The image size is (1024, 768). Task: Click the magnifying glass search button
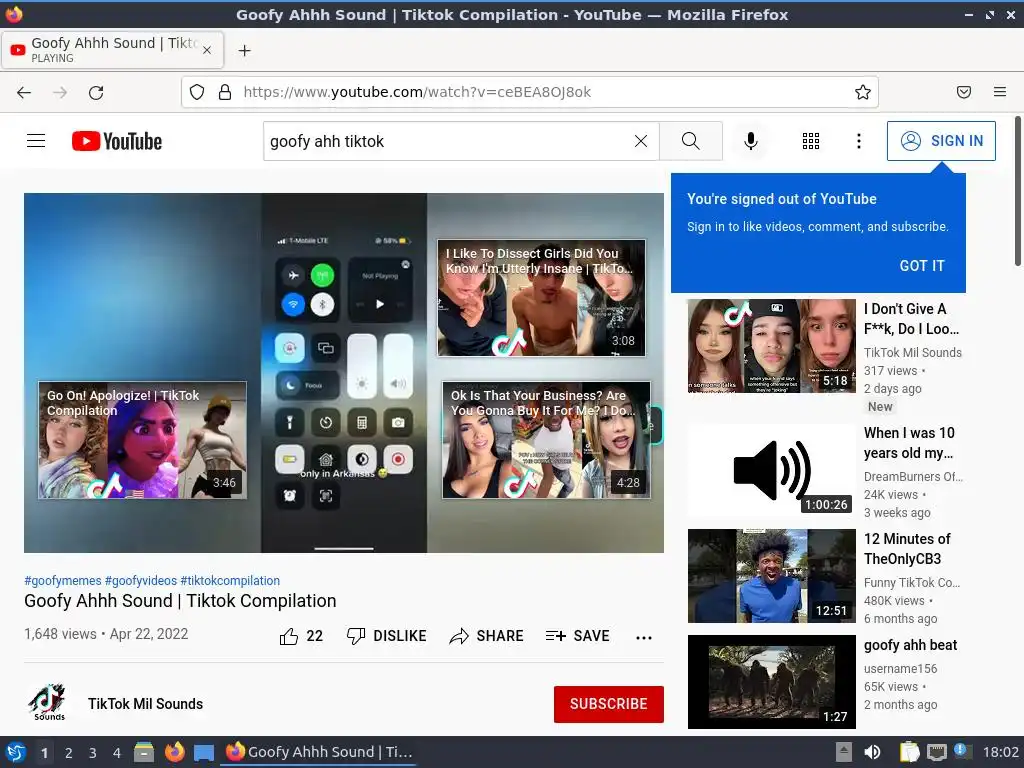(x=690, y=141)
